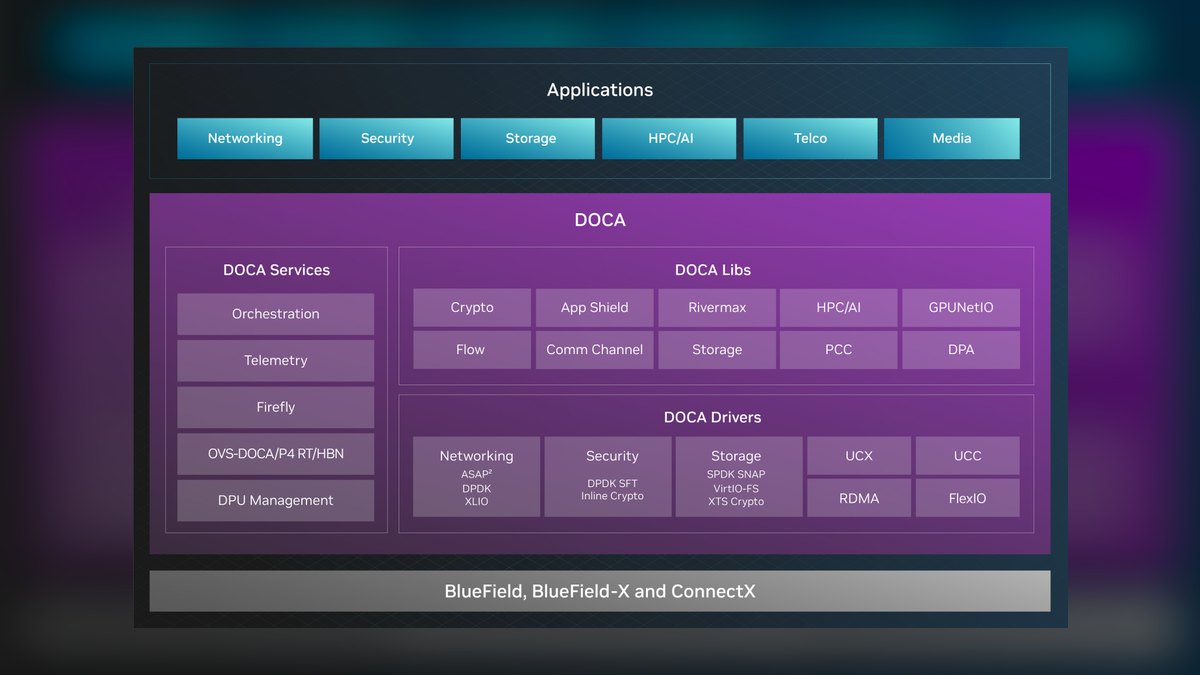
Task: Open the FlexIO driver box
Action: coord(968,498)
